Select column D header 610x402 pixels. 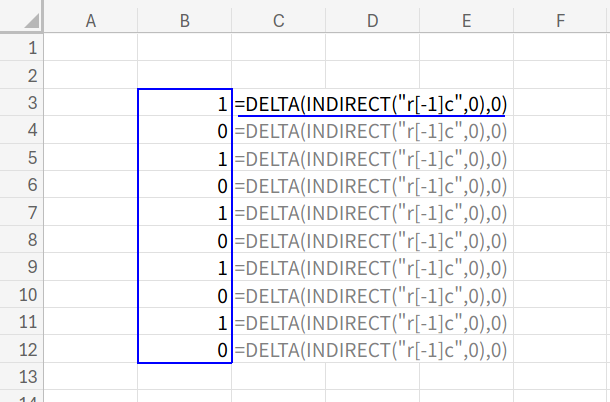pos(373,18)
